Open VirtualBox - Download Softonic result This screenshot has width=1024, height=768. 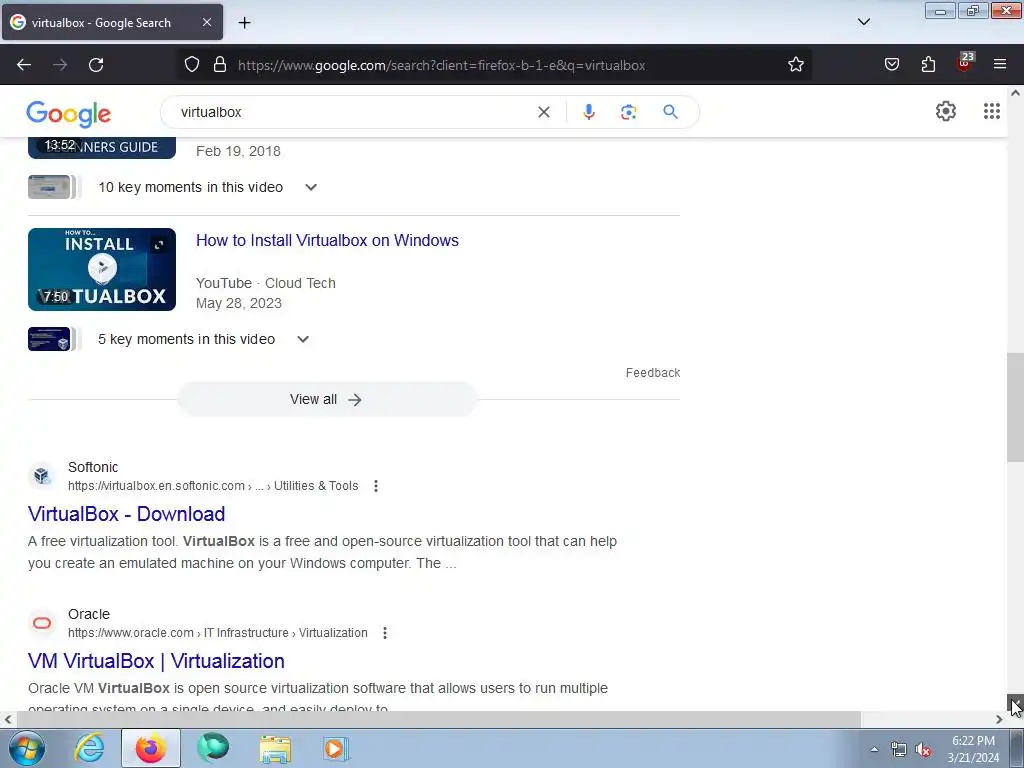(126, 514)
